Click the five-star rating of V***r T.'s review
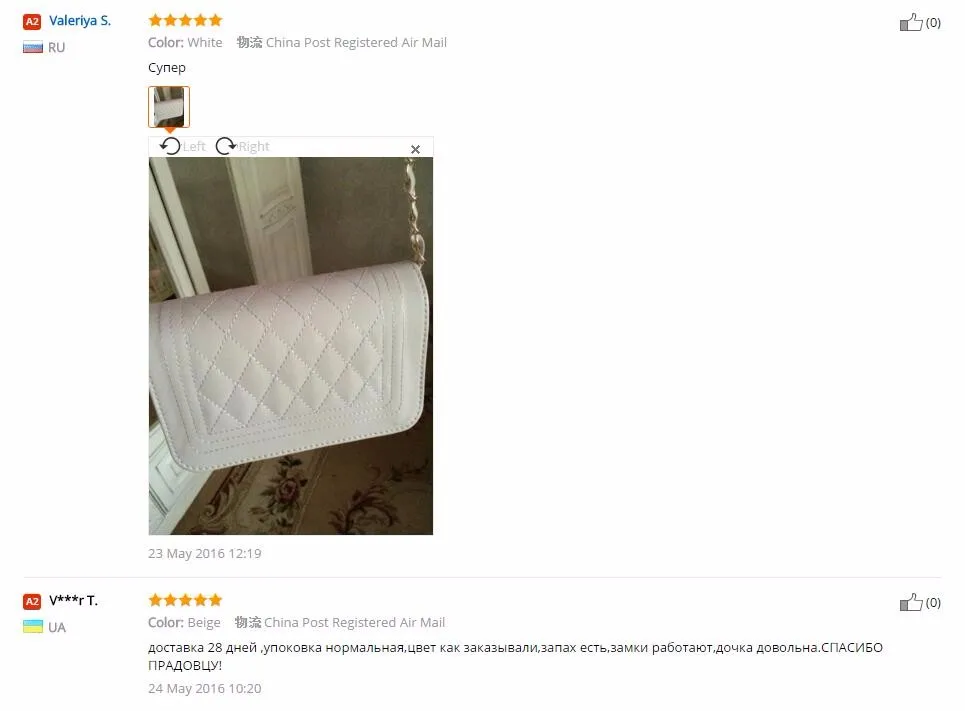This screenshot has height=711, width=965. tap(185, 600)
